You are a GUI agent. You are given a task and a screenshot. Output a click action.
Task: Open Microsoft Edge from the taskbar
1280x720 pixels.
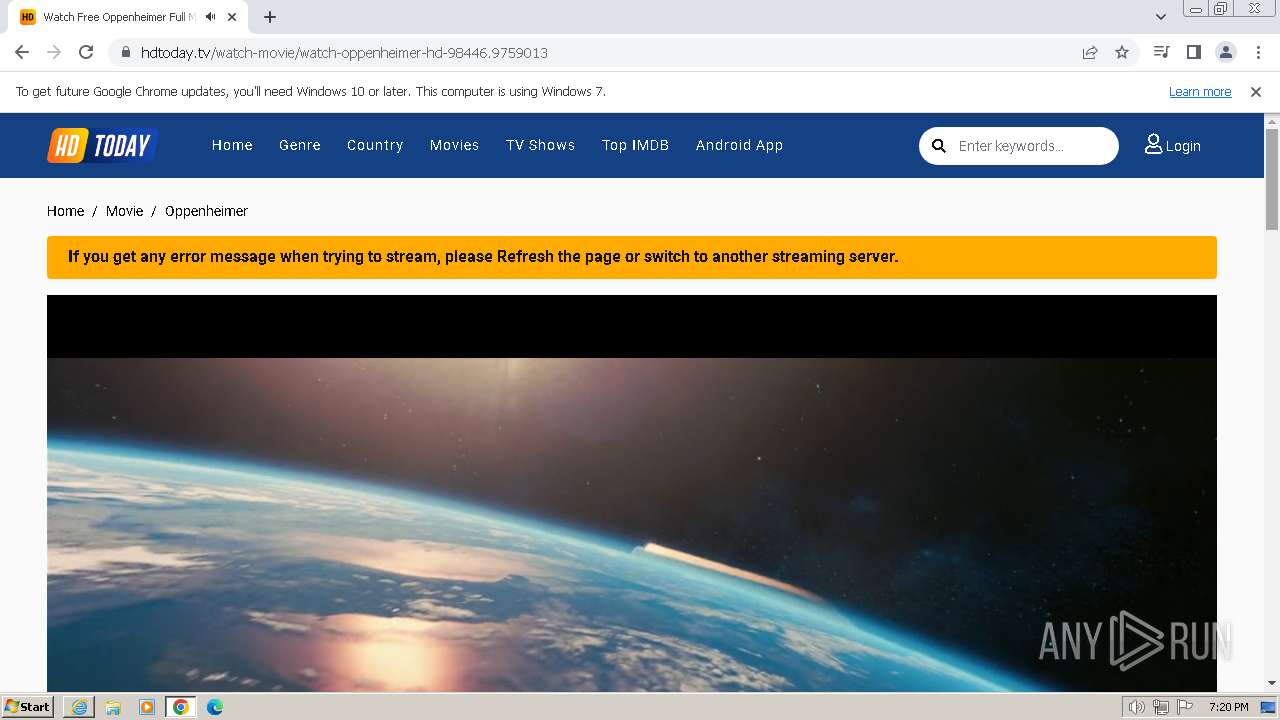pos(214,707)
